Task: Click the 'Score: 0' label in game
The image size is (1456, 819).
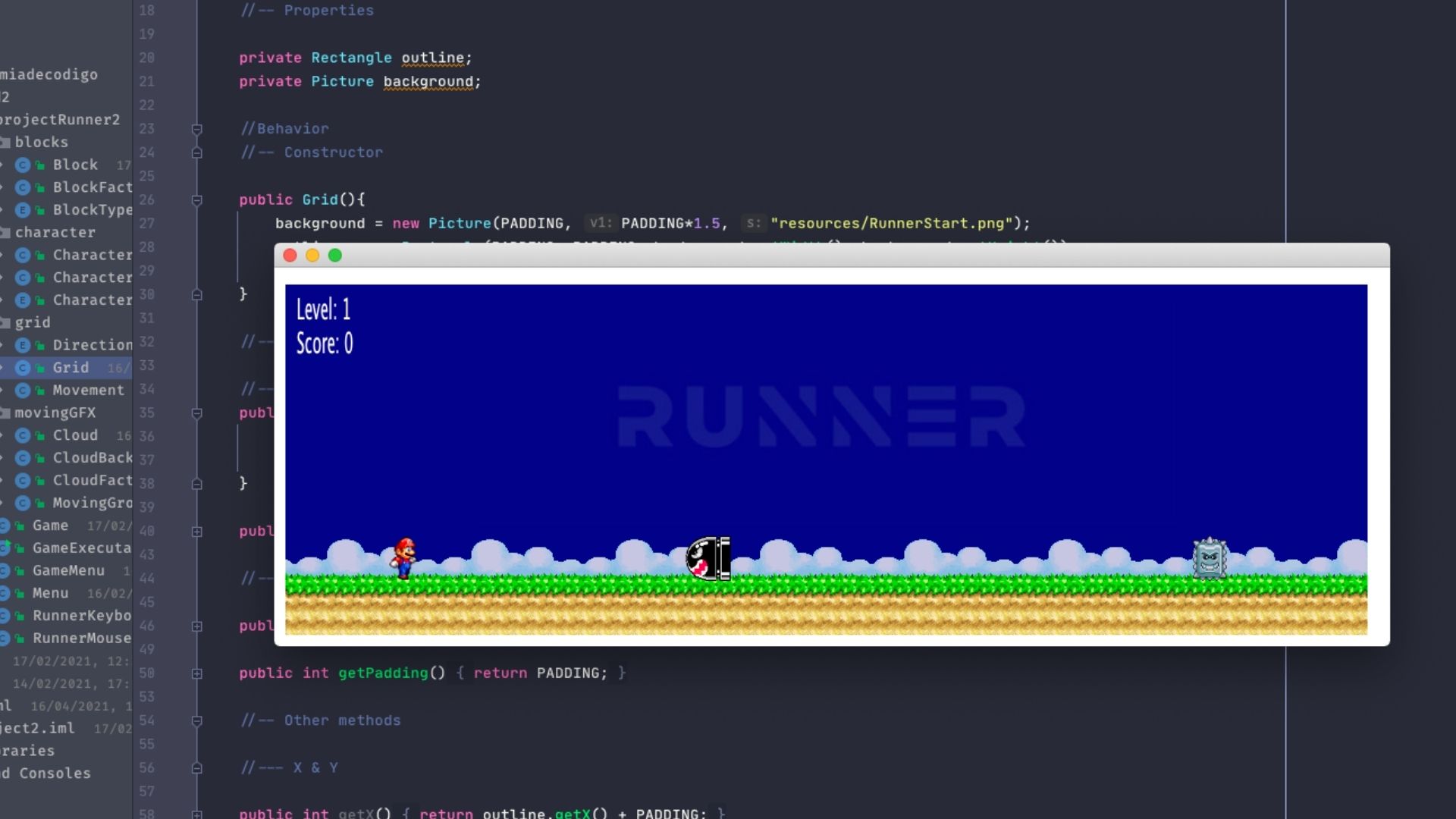Action: [x=325, y=344]
